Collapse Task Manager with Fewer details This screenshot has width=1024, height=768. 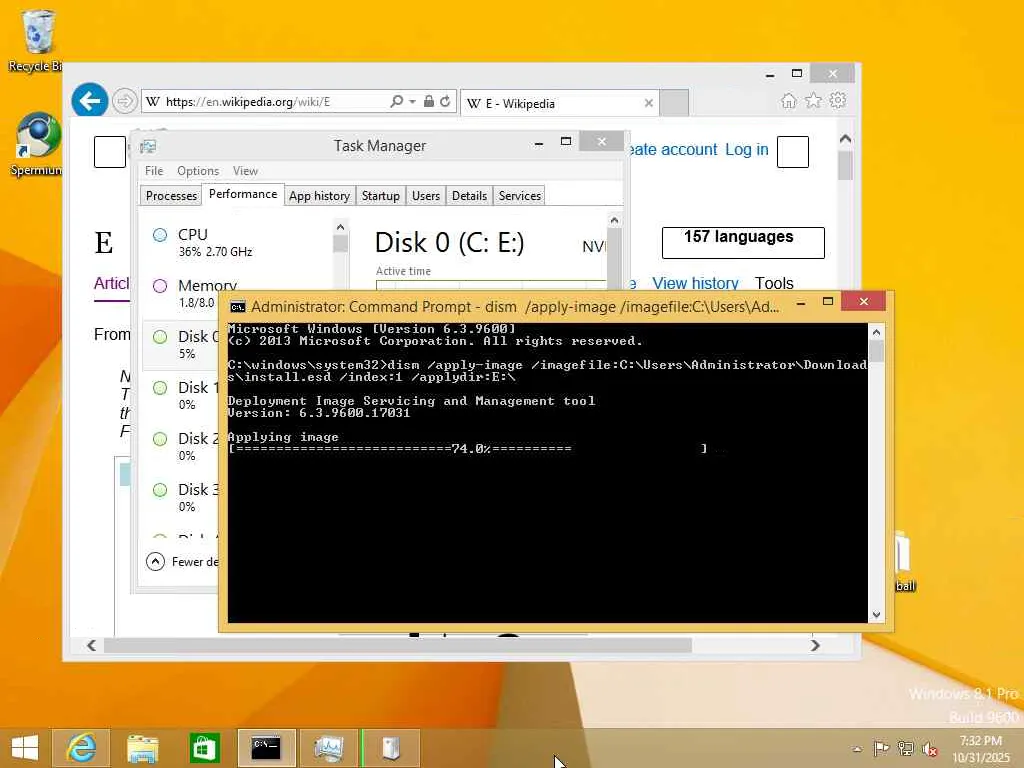point(183,562)
